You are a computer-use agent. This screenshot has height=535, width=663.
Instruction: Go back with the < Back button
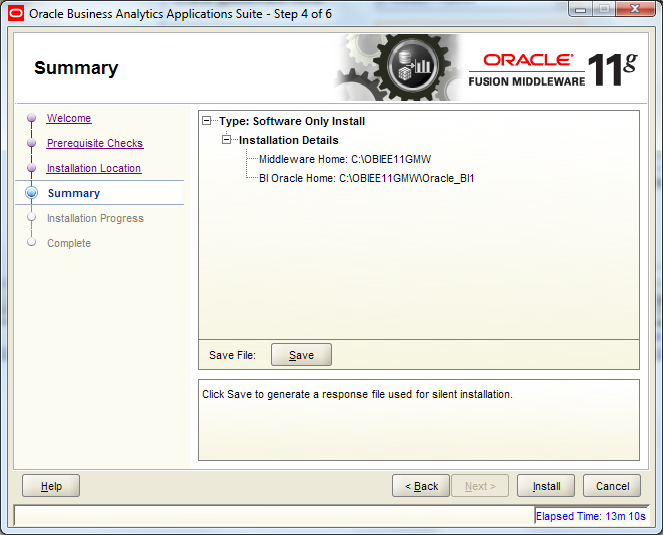point(421,486)
